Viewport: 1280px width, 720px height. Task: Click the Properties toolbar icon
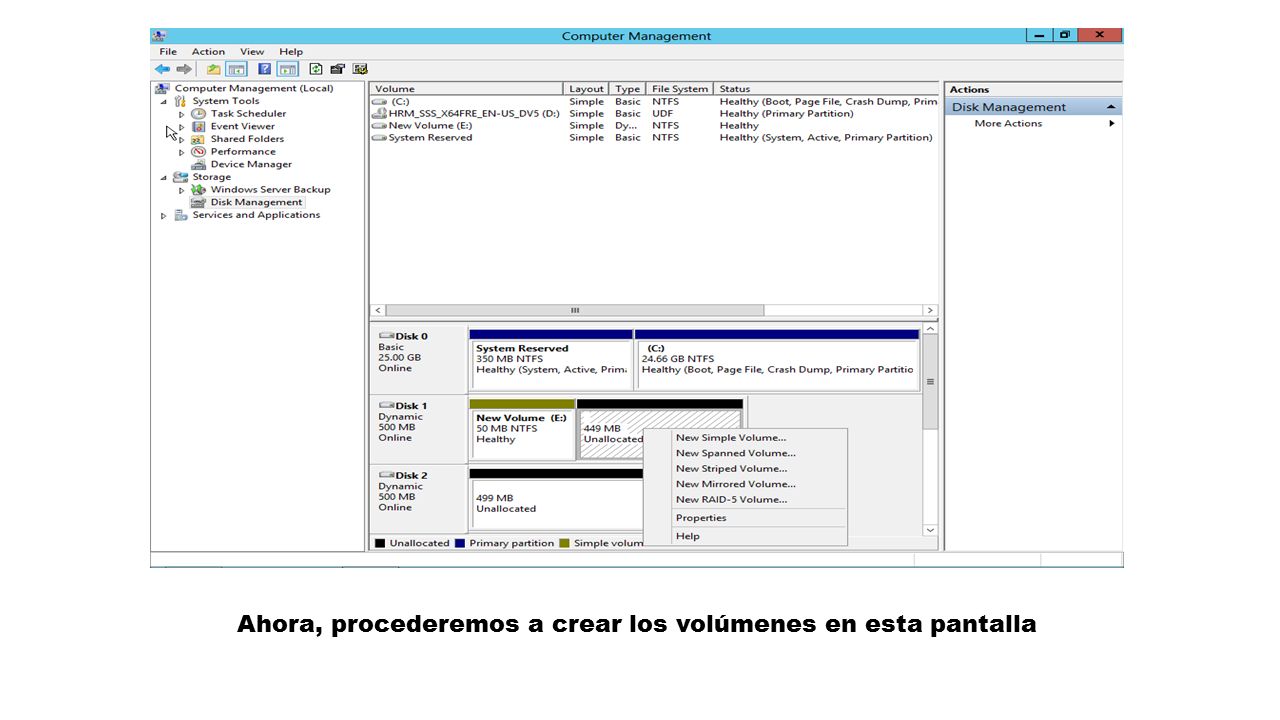click(x=337, y=69)
